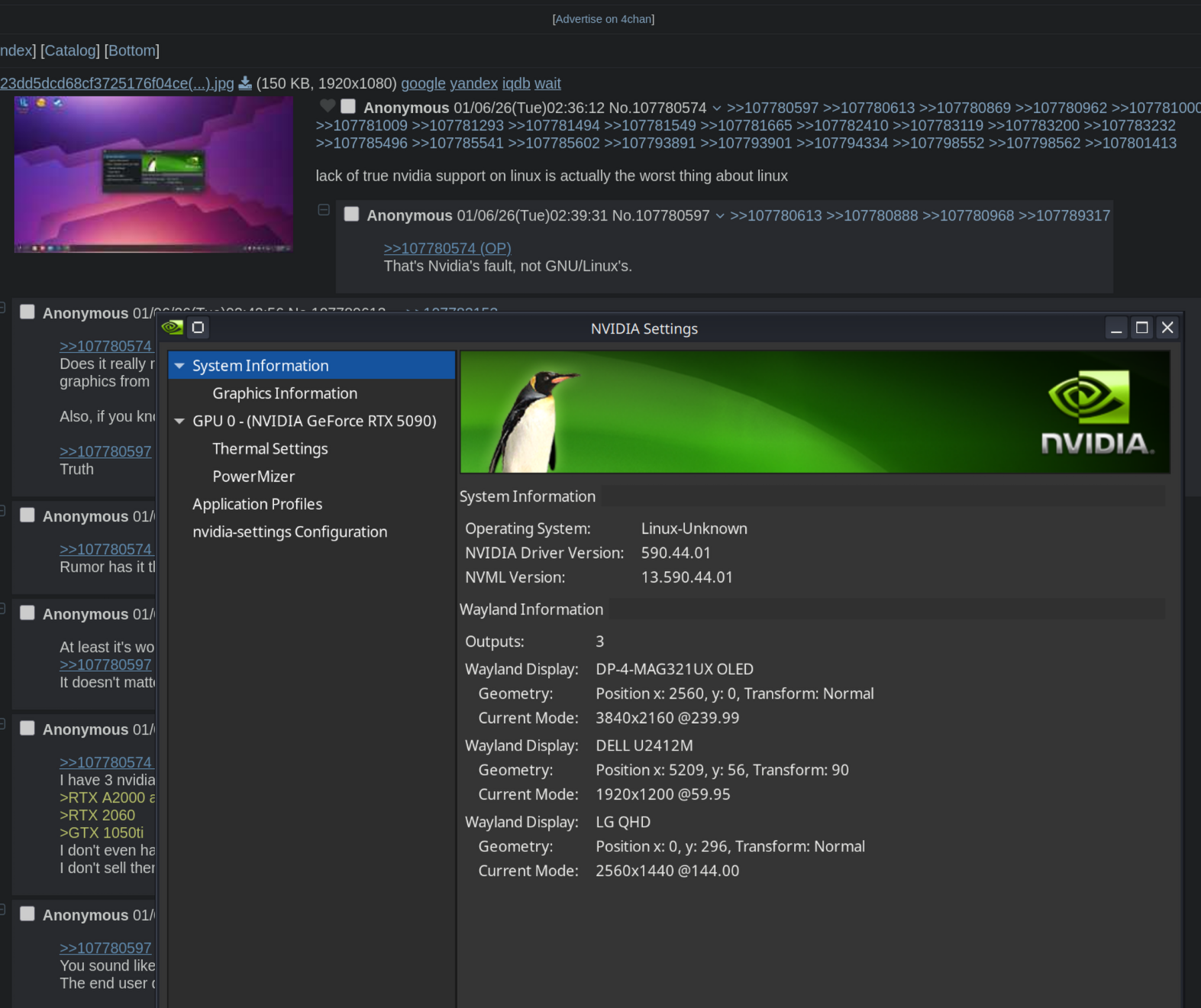
Task: Maximize the NVIDIA Settings window
Action: click(x=1142, y=328)
